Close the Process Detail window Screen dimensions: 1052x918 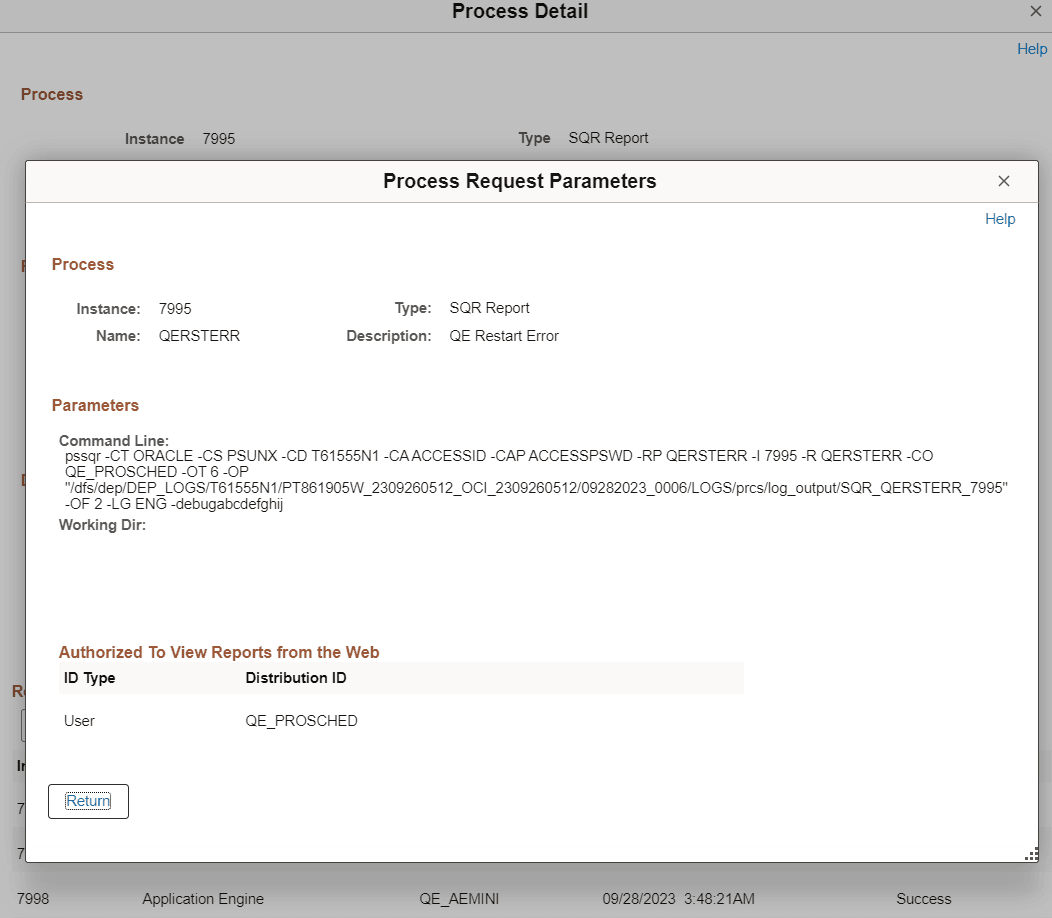click(1035, 11)
